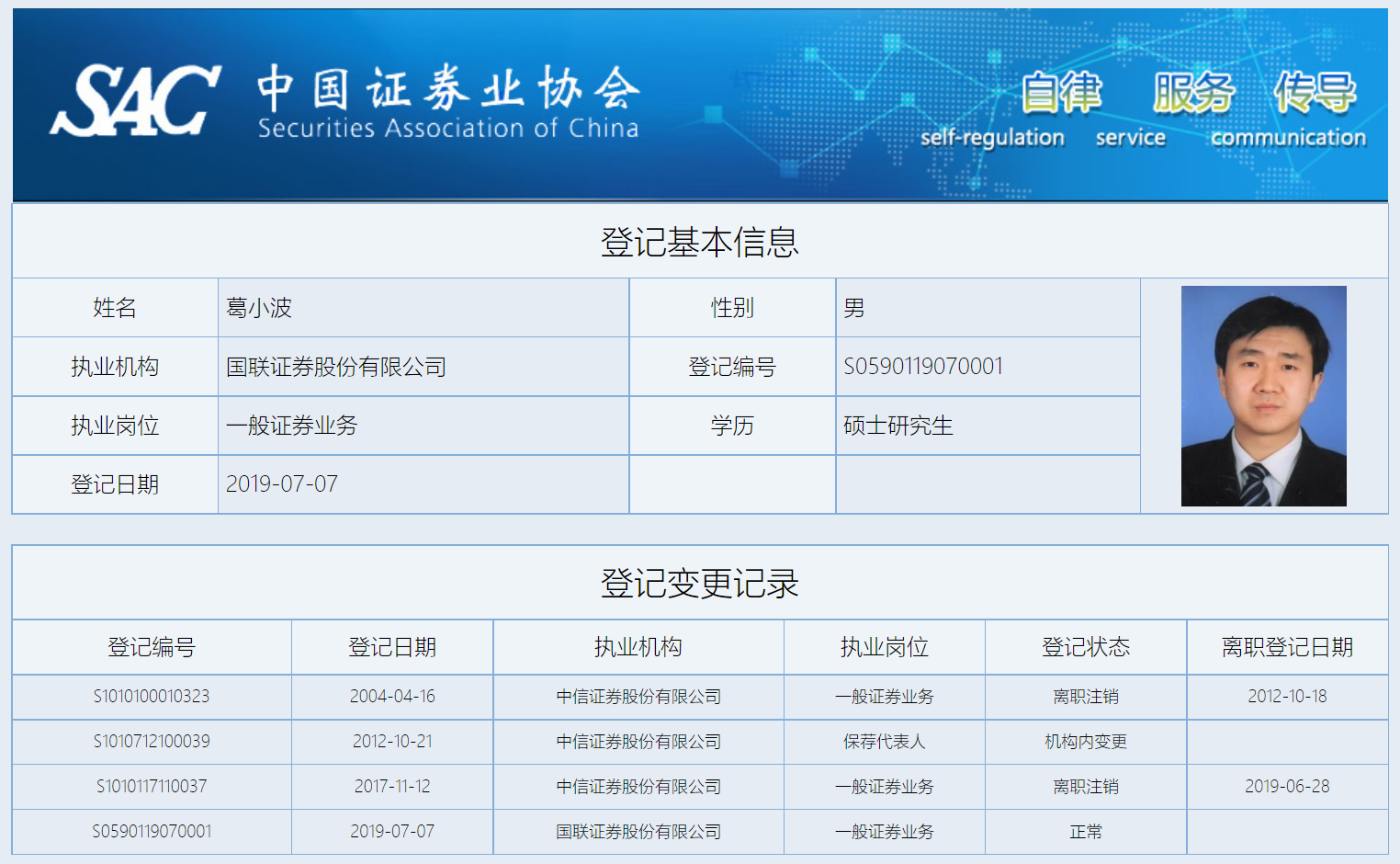Open the registrant's portrait photo
This screenshot has width=1400, height=864.
pyautogui.click(x=1263, y=396)
